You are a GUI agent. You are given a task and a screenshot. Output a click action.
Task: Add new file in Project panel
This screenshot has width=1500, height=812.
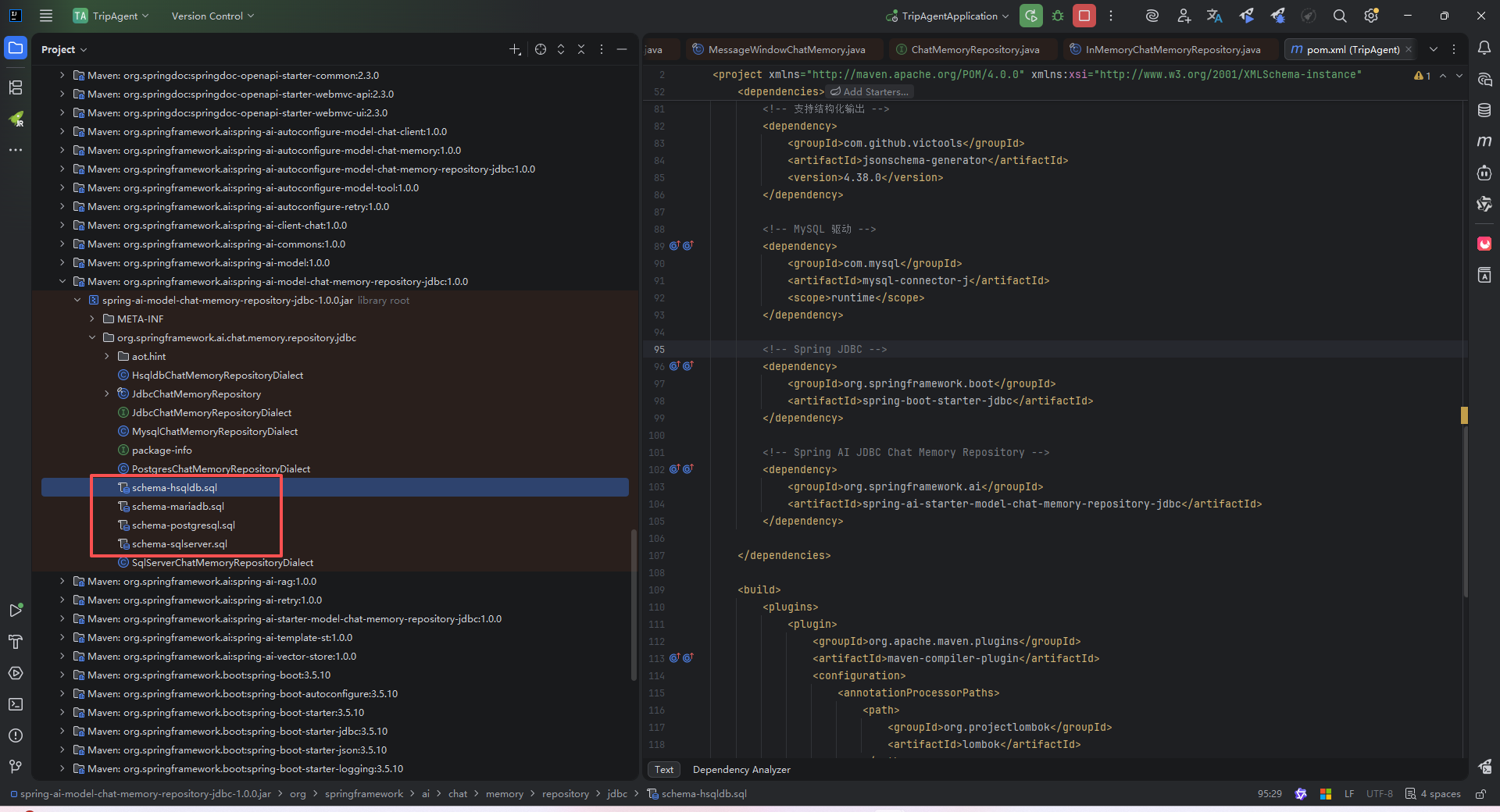click(x=515, y=49)
